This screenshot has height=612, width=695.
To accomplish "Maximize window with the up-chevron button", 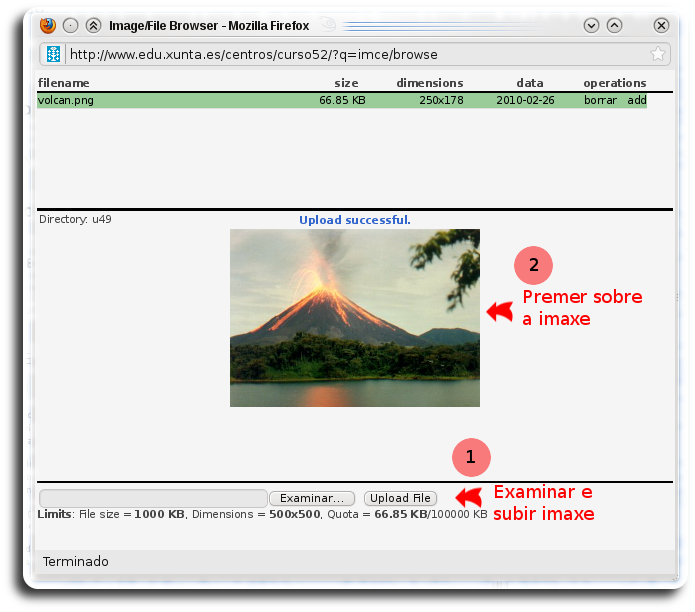I will [614, 25].
